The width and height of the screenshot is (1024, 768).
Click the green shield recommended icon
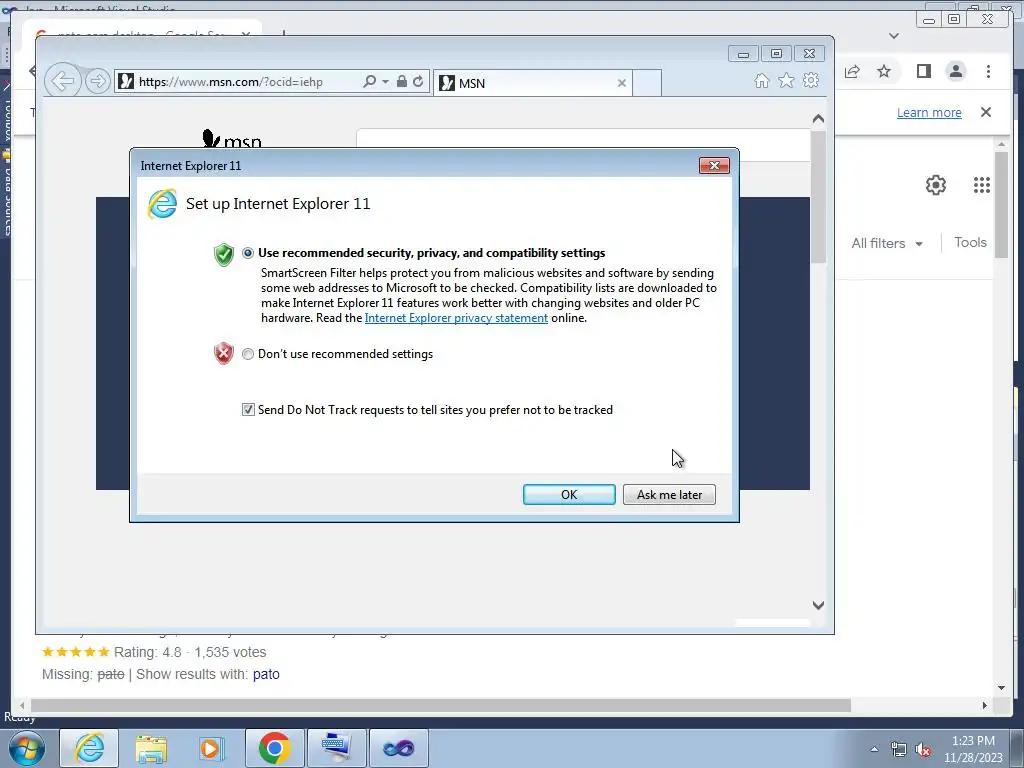[x=224, y=254]
